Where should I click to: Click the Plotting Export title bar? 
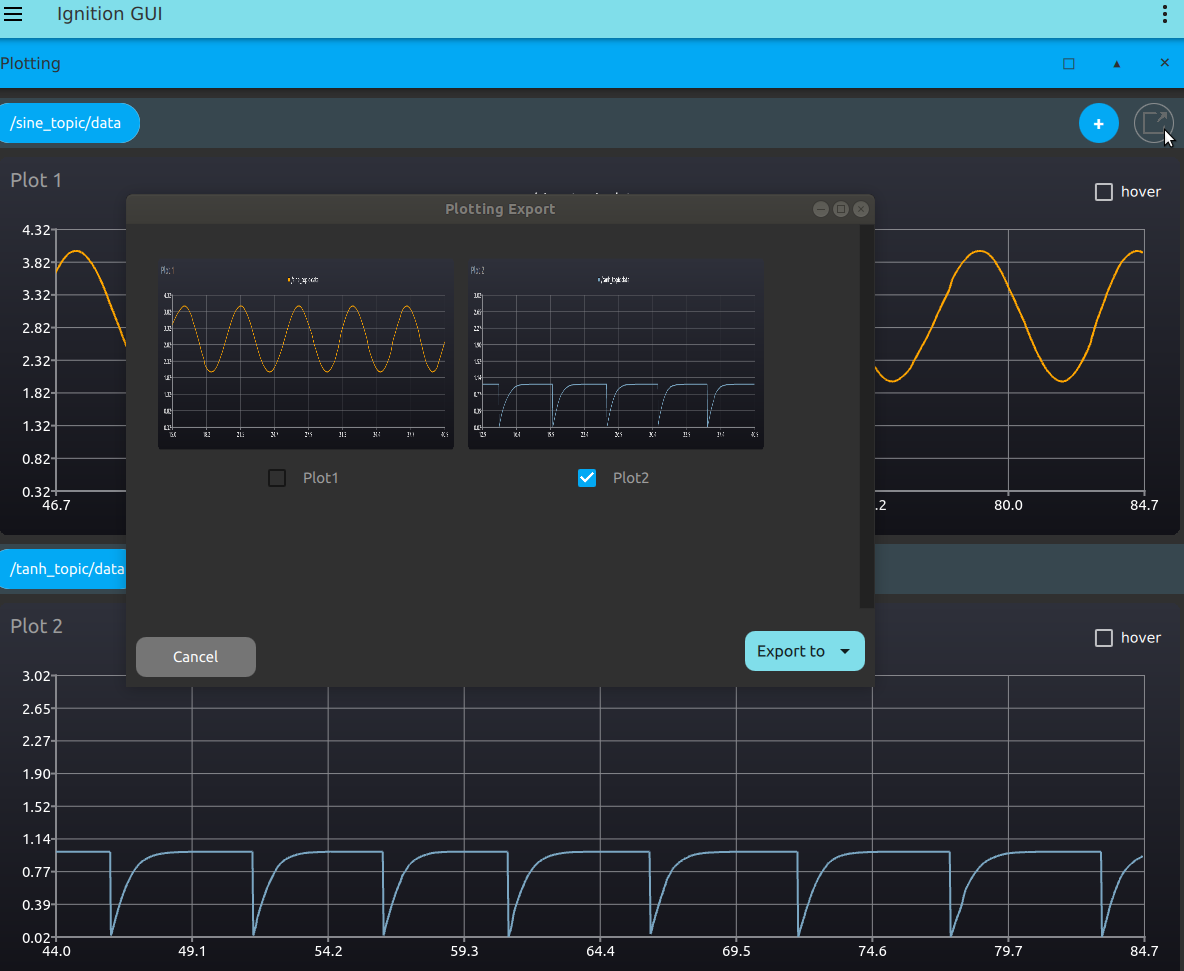[500, 209]
